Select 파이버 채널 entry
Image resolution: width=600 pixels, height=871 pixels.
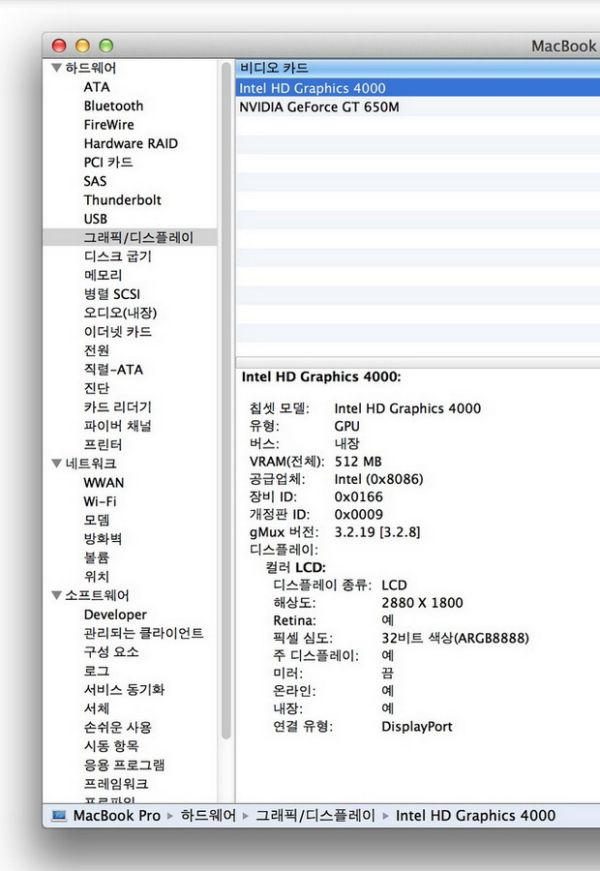[x=117, y=426]
